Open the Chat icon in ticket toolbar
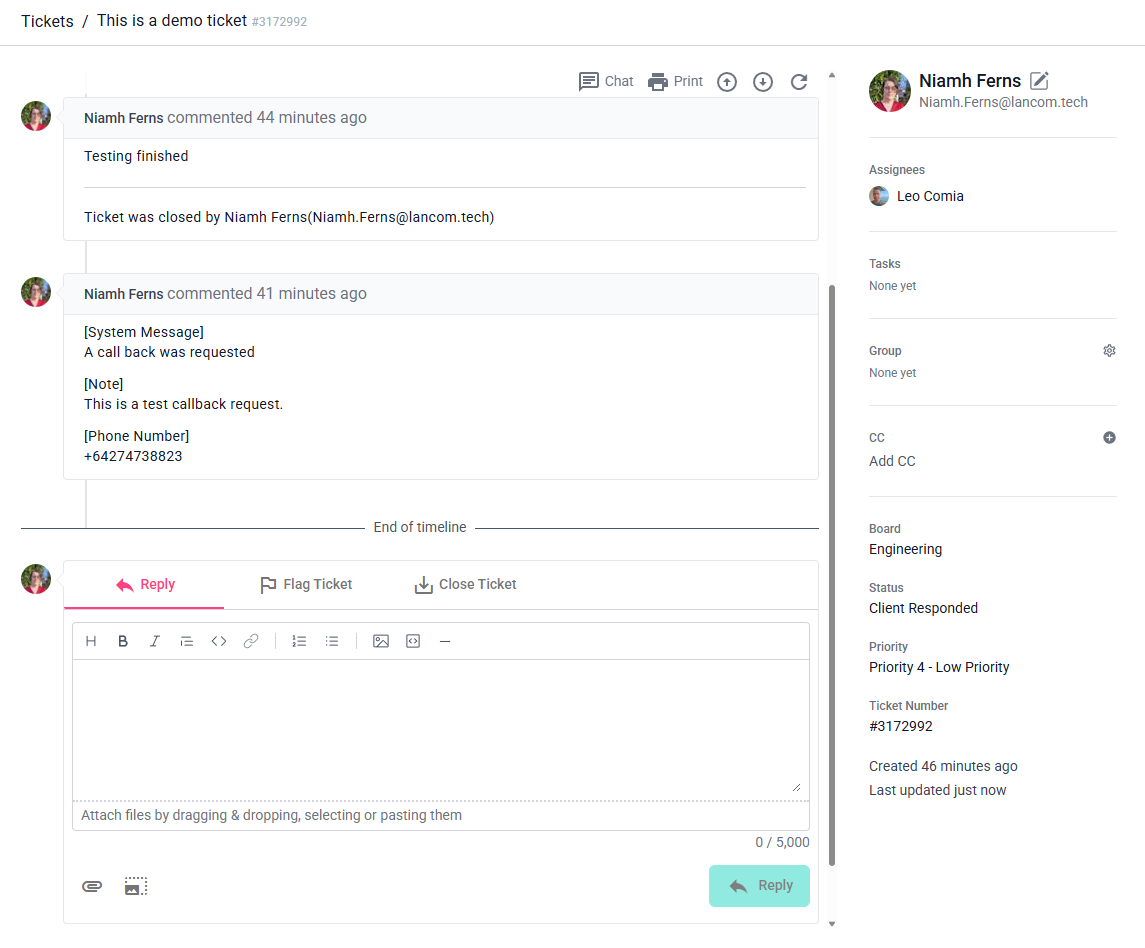This screenshot has height=948, width=1145. 605,81
